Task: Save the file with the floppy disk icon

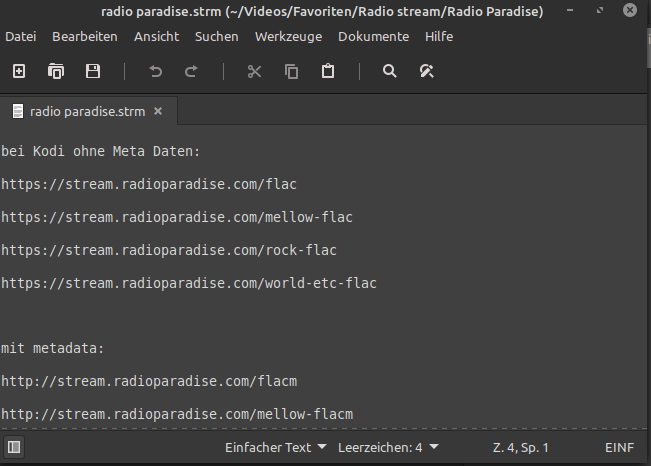Action: pyautogui.click(x=93, y=71)
